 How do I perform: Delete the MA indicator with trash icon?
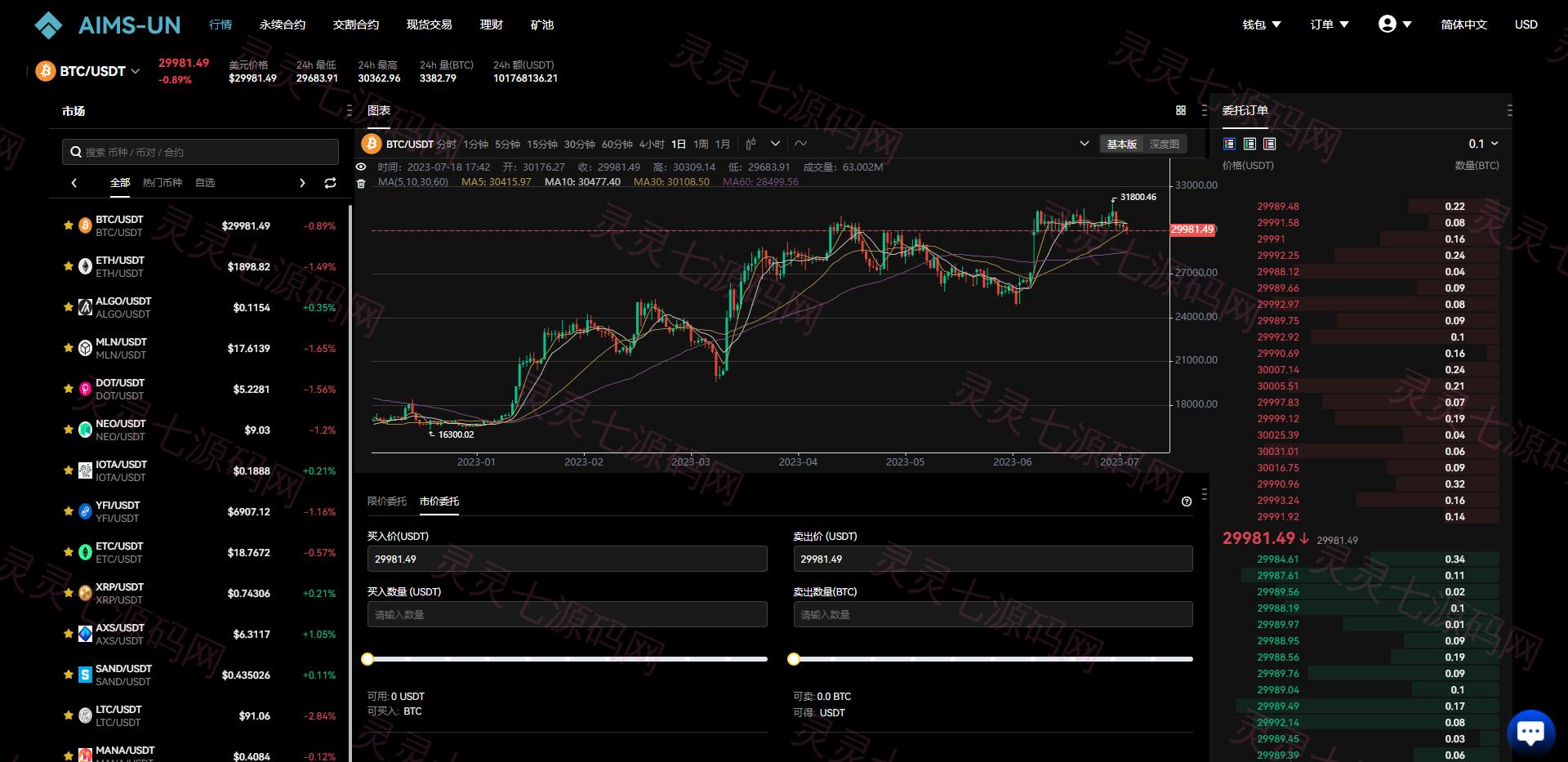click(361, 183)
